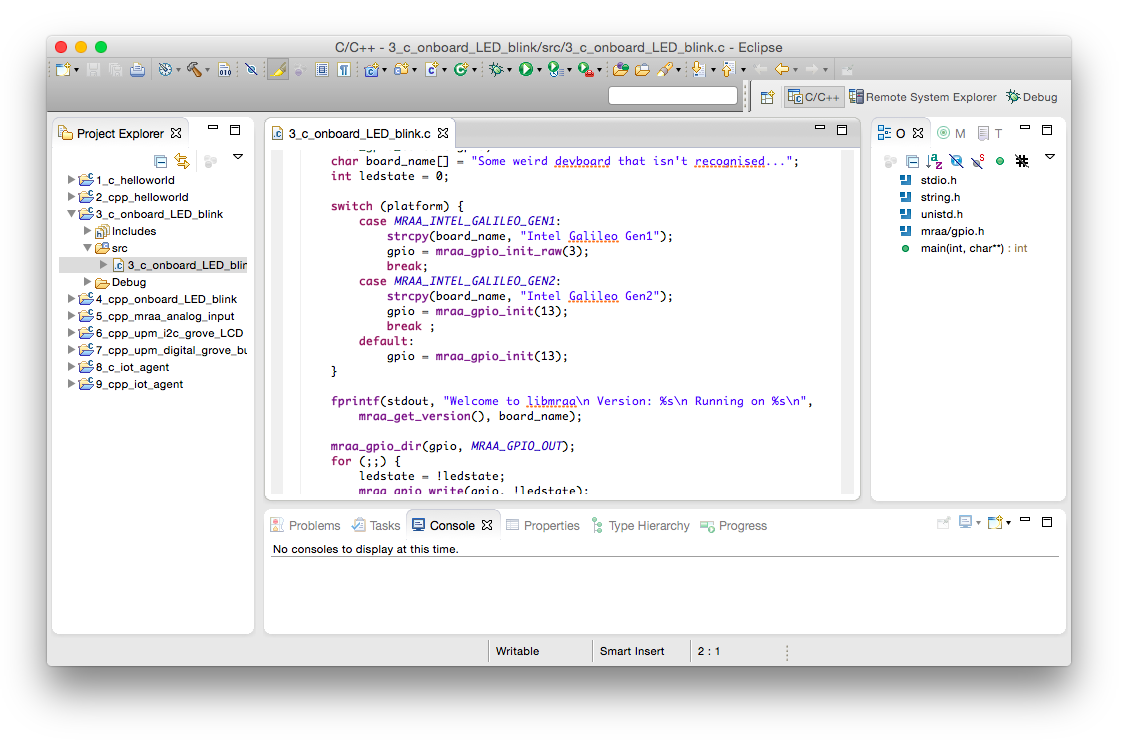The width and height of the screenshot is (1142, 743).
Task: Click the Back navigation yellow arrow
Action: click(782, 70)
